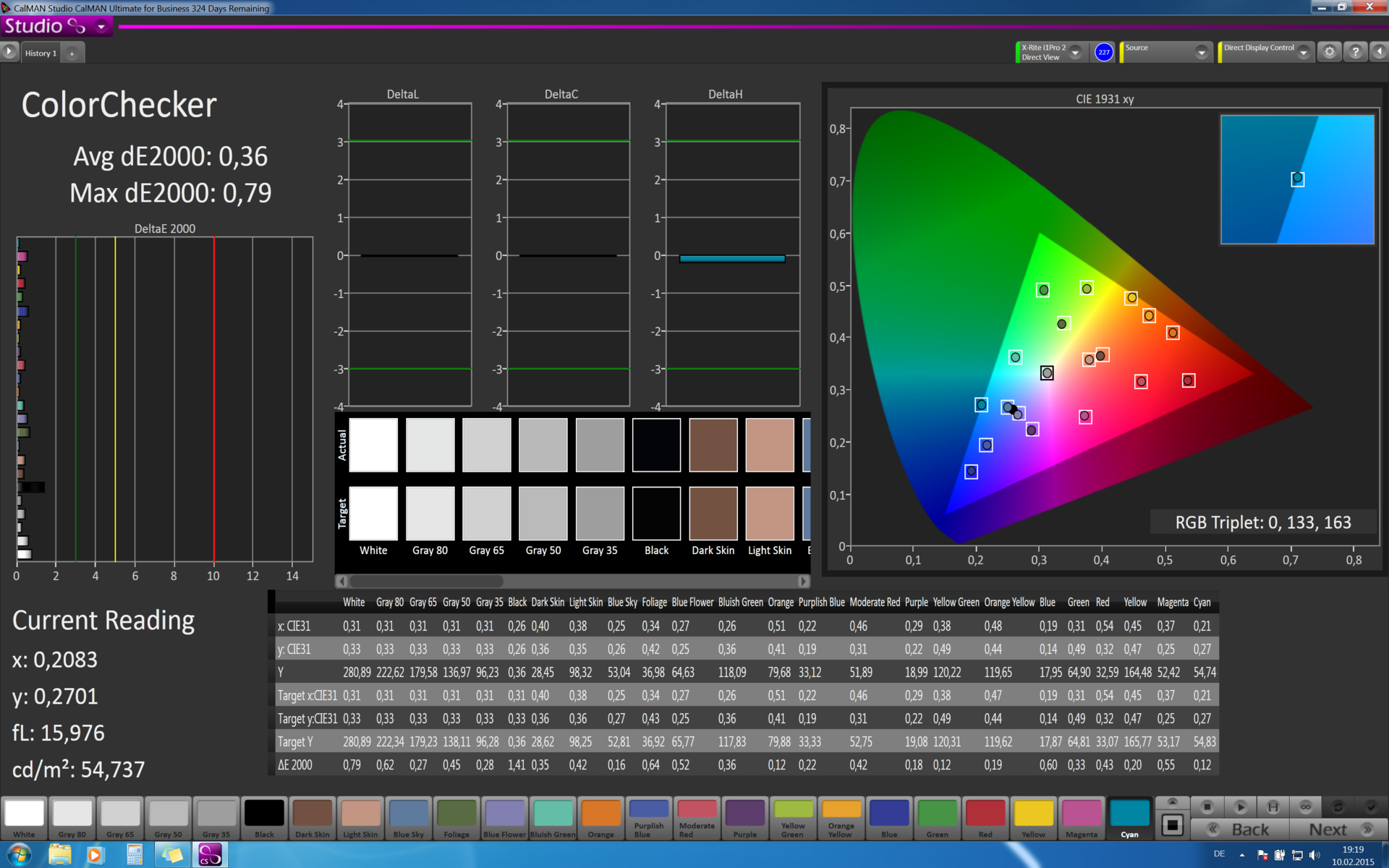Click the question mark help icon
This screenshot has height=868, width=1389.
tap(1355, 52)
